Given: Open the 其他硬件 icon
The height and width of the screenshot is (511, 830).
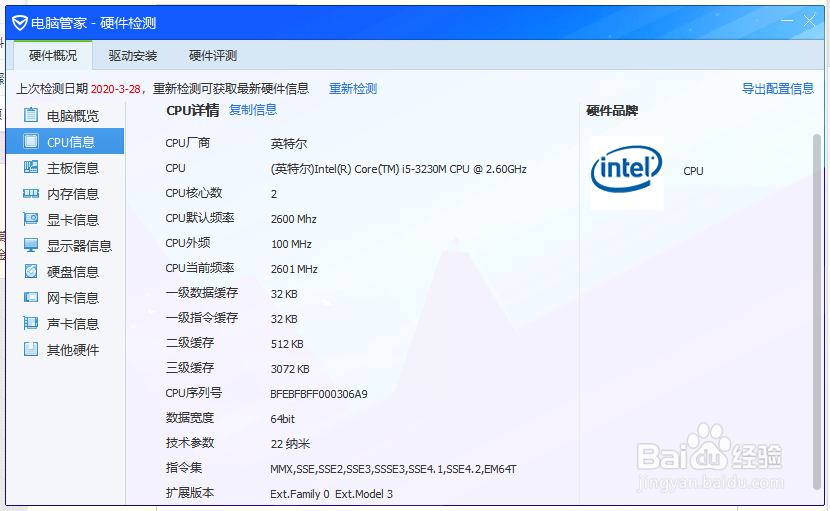Looking at the screenshot, I should 31,349.
